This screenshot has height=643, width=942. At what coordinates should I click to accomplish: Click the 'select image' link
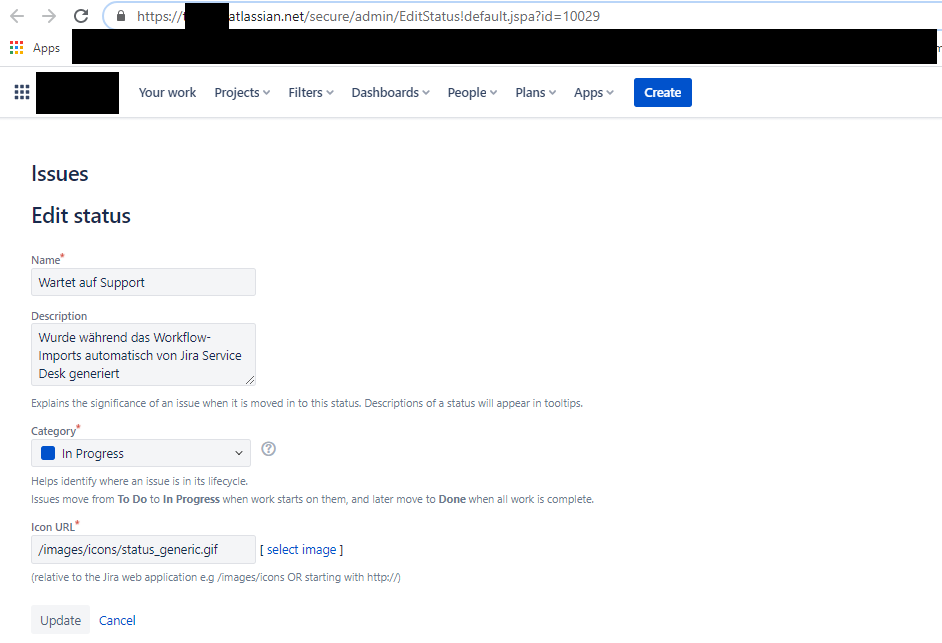[302, 549]
